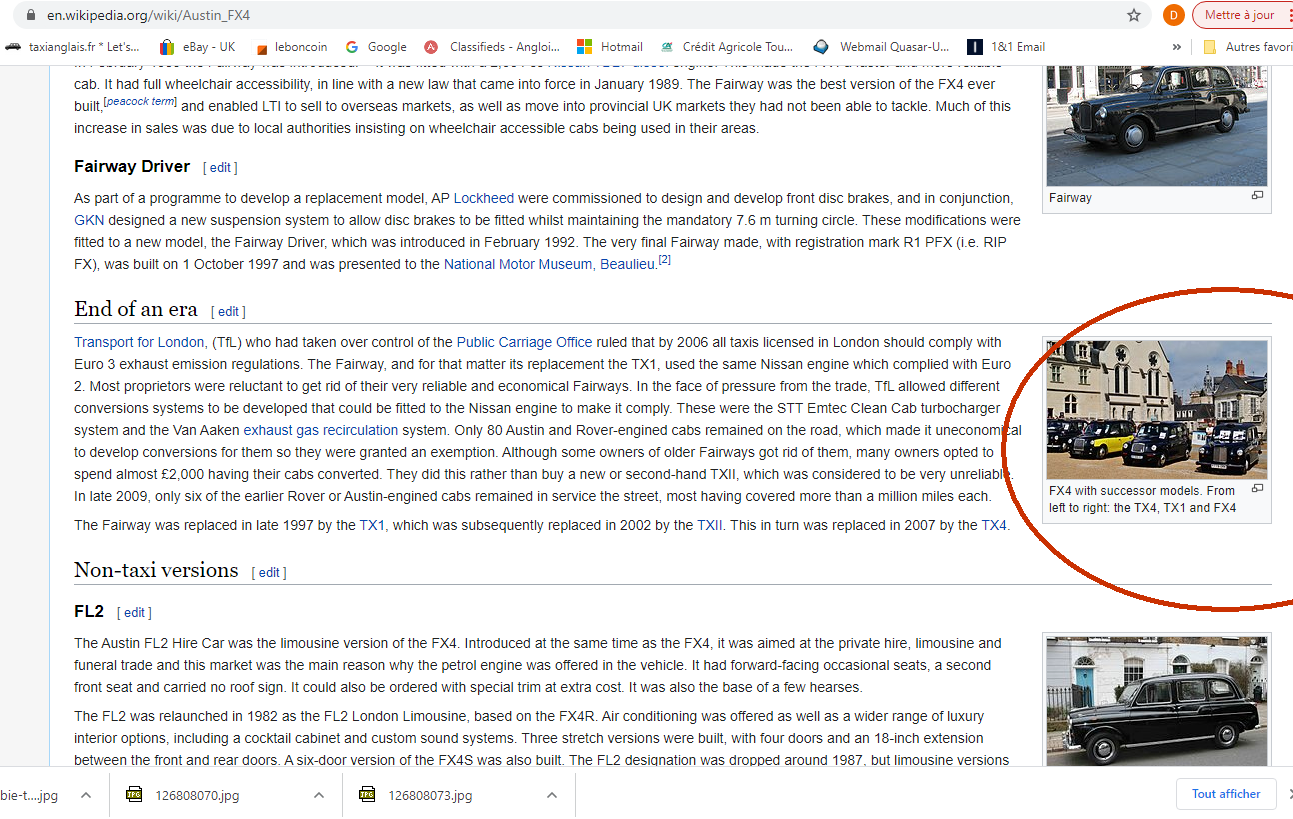
Task: Open the Google bookmark
Action: coord(376,47)
